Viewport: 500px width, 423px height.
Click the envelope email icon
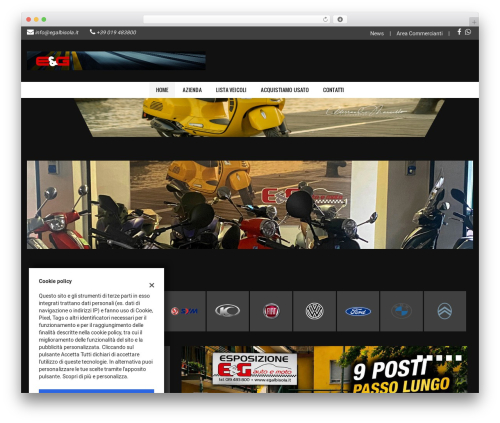click(30, 32)
